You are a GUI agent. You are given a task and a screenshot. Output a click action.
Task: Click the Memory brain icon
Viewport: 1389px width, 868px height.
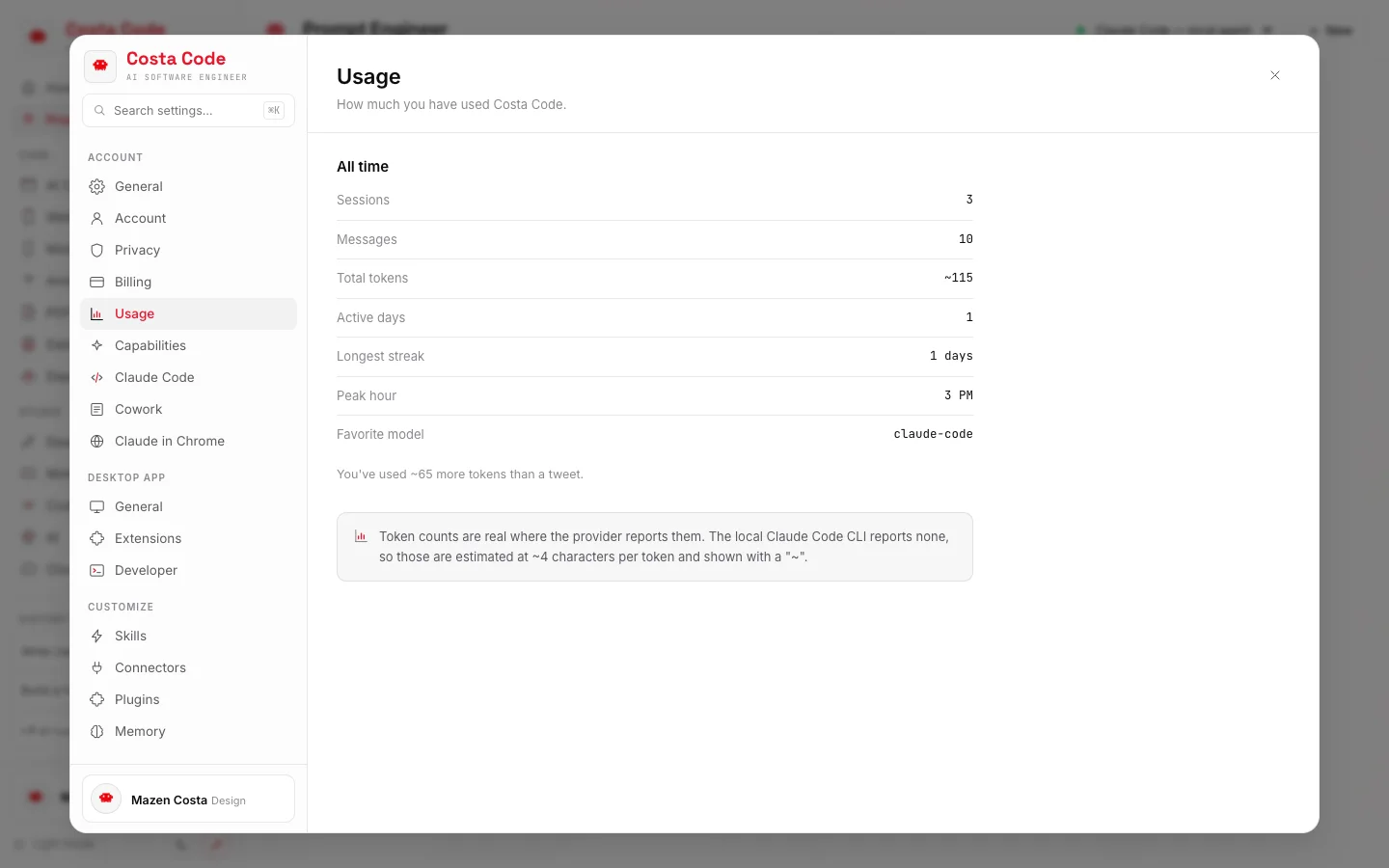[x=96, y=732]
